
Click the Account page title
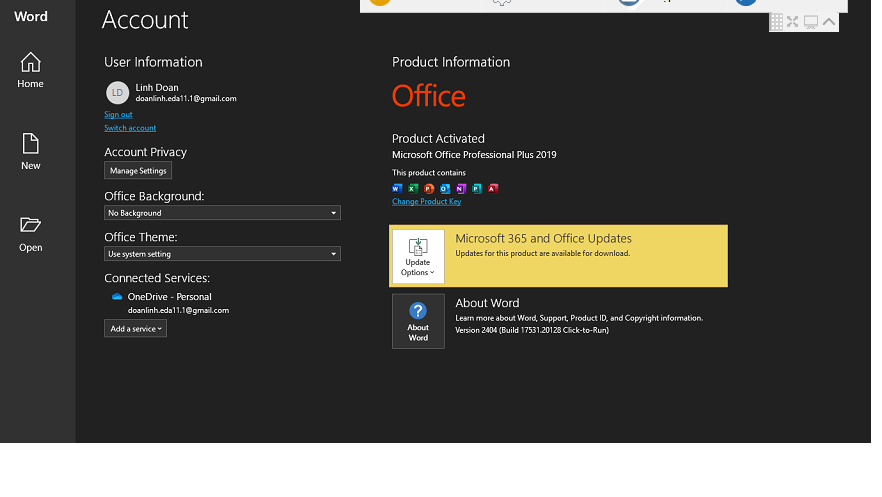pyautogui.click(x=145, y=20)
